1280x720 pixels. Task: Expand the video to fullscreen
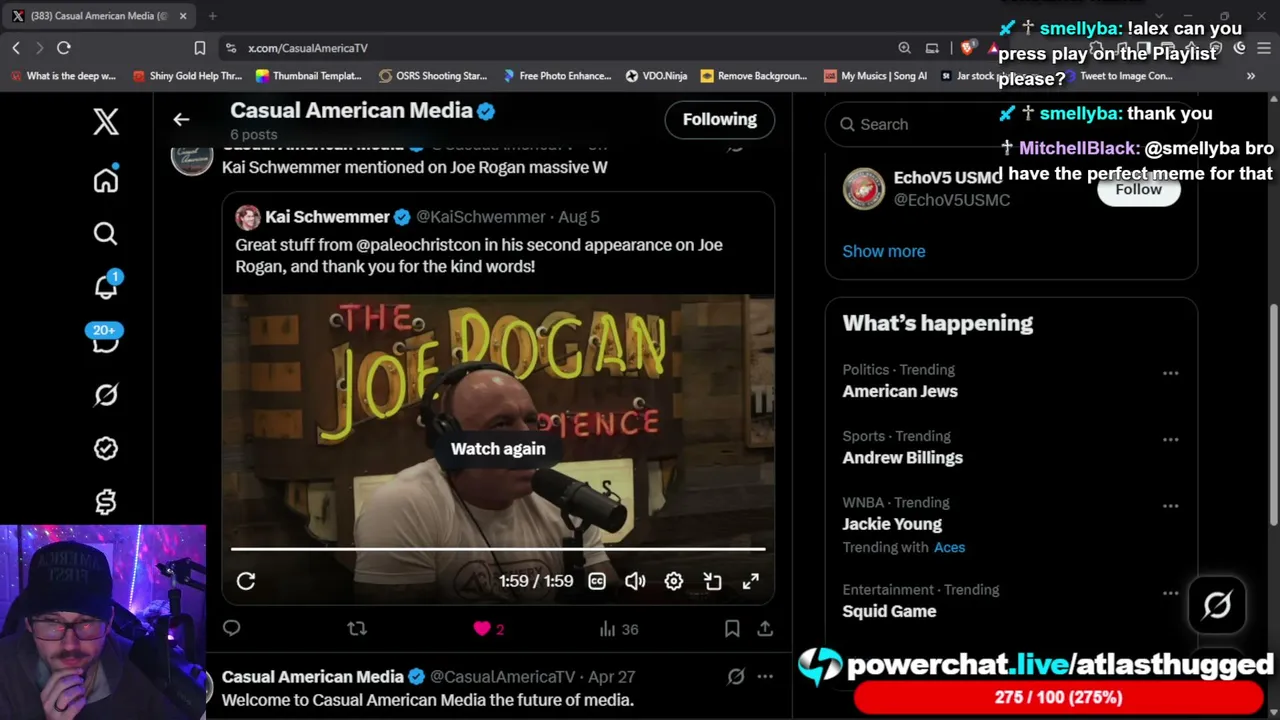point(751,581)
